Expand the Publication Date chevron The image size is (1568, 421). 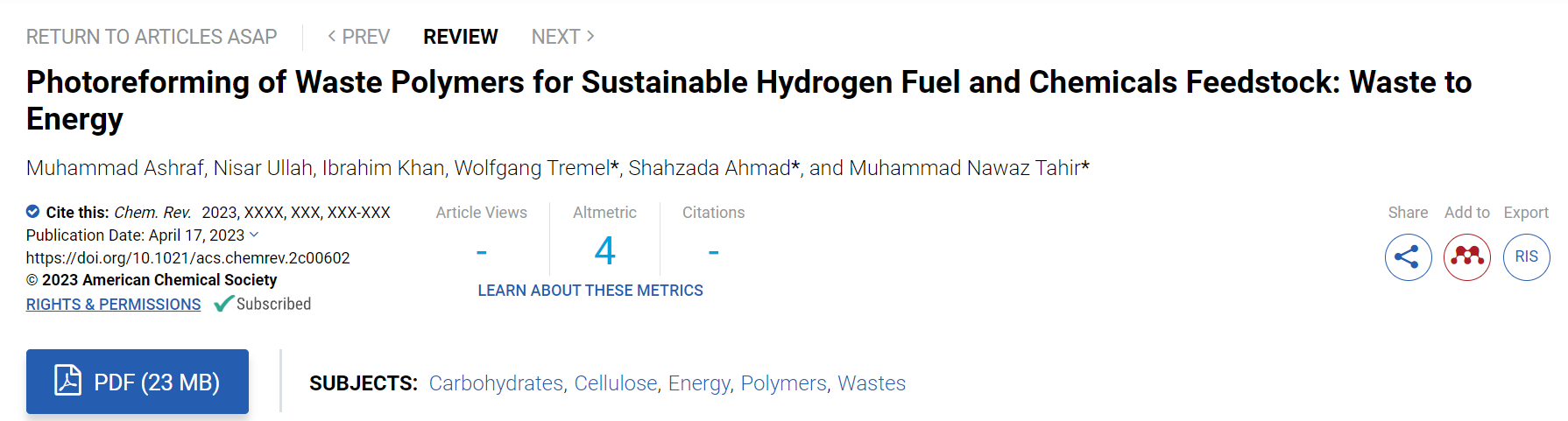pyautogui.click(x=254, y=235)
